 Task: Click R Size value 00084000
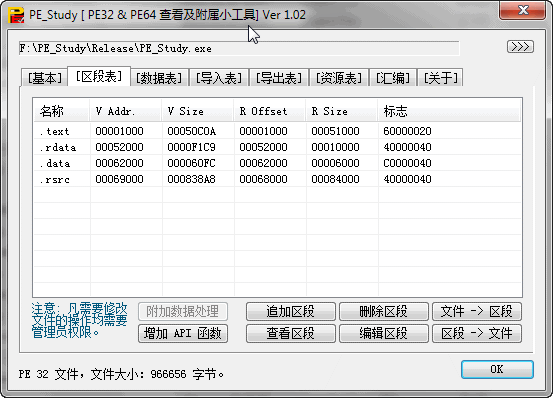(x=335, y=179)
